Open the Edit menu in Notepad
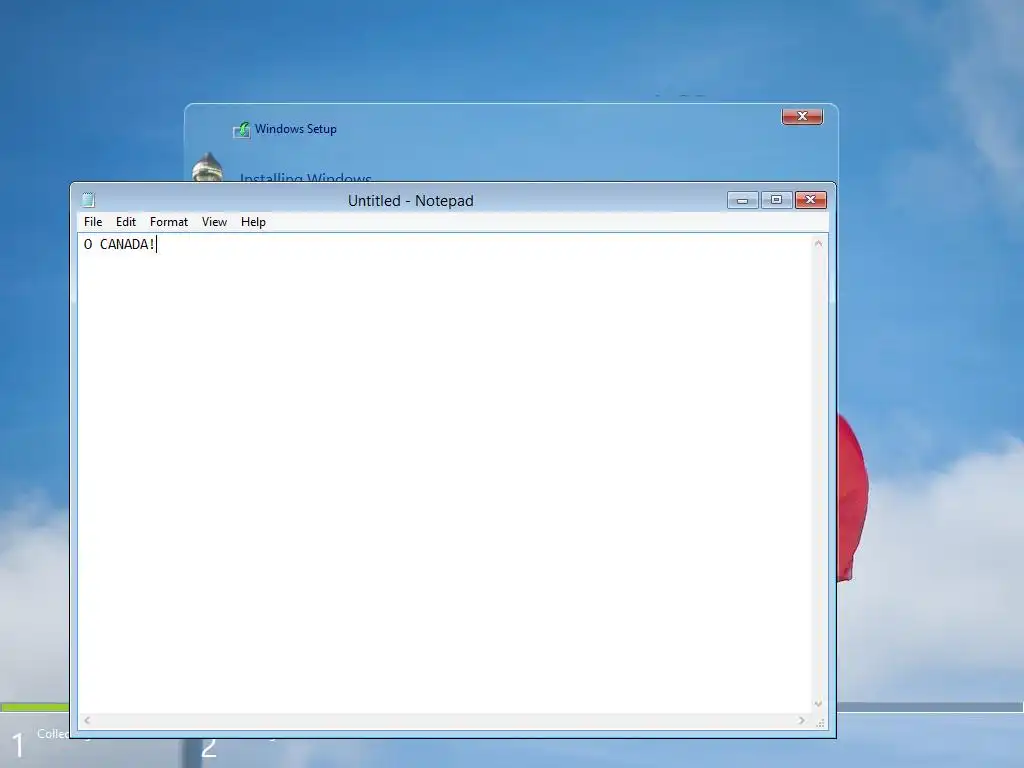The width and height of the screenshot is (1024, 768). click(125, 222)
